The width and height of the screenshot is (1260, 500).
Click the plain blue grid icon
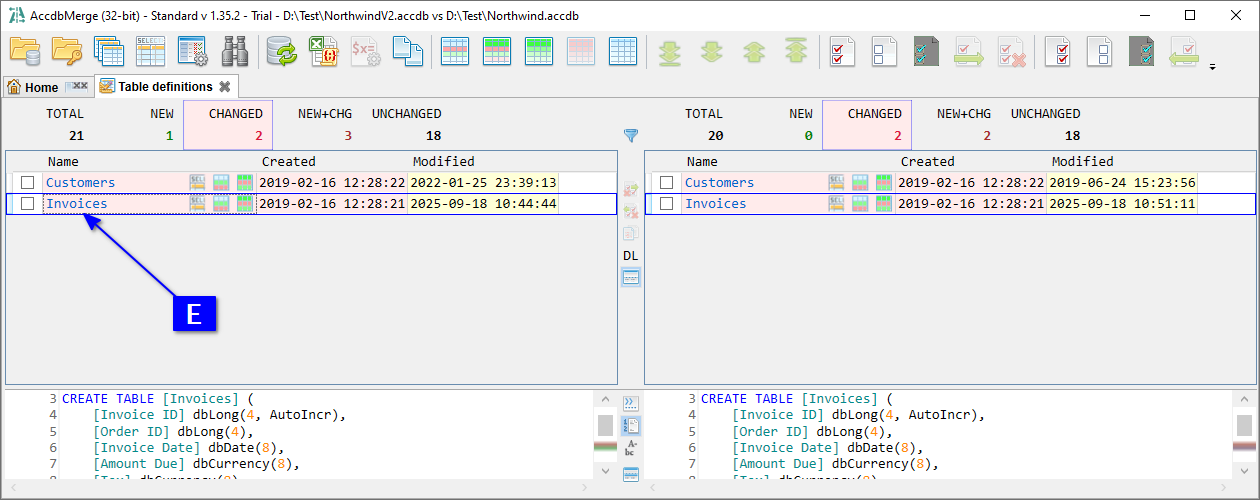tap(624, 50)
